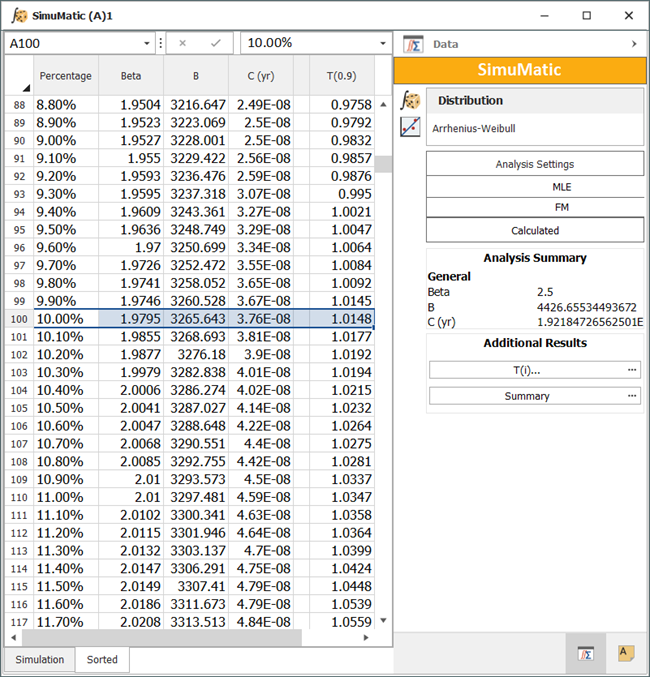Image resolution: width=650 pixels, height=677 pixels.
Task: Switch to the Simulation tab
Action: click(40, 659)
